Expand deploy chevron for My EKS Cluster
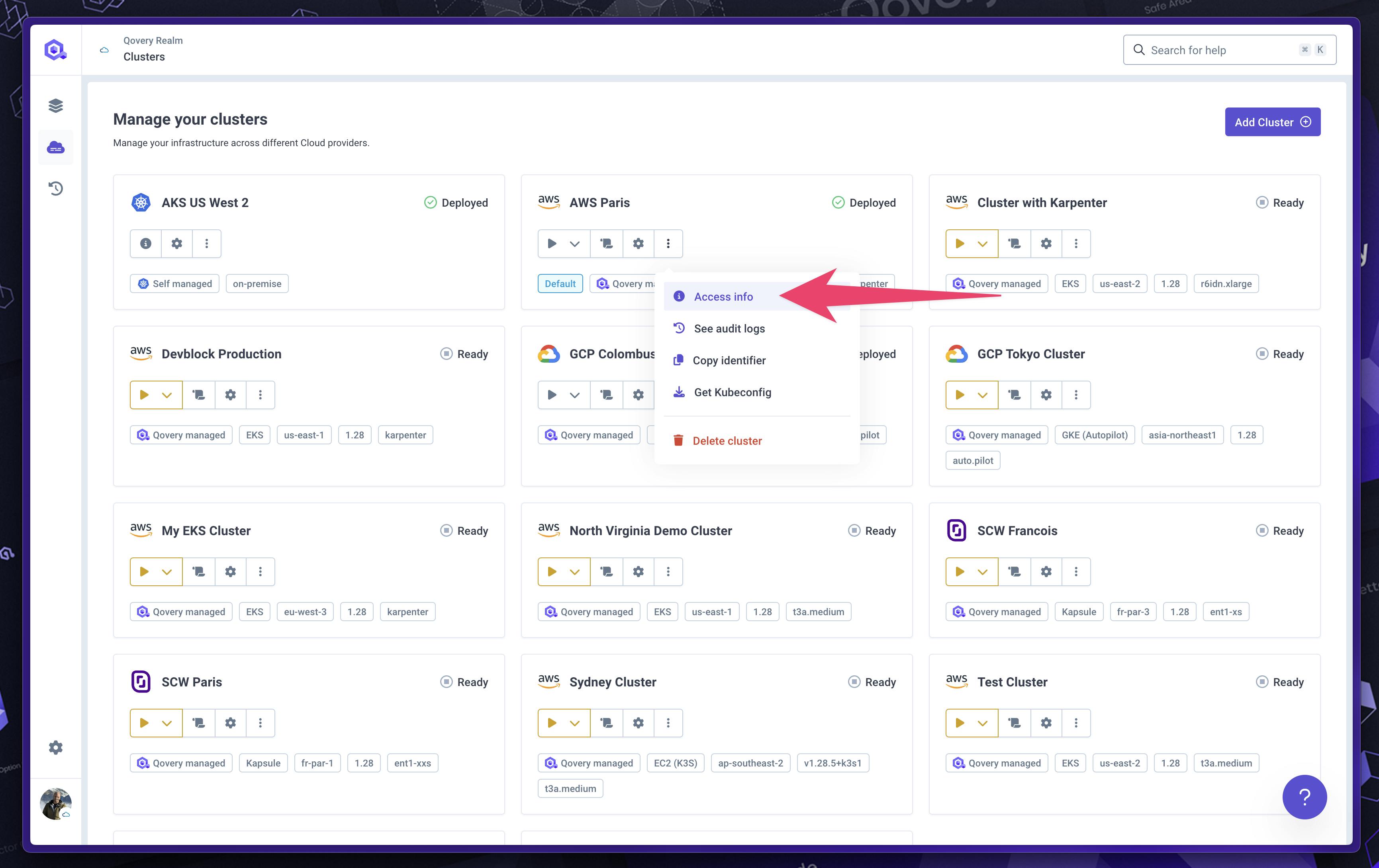This screenshot has width=1379, height=868. [x=166, y=571]
